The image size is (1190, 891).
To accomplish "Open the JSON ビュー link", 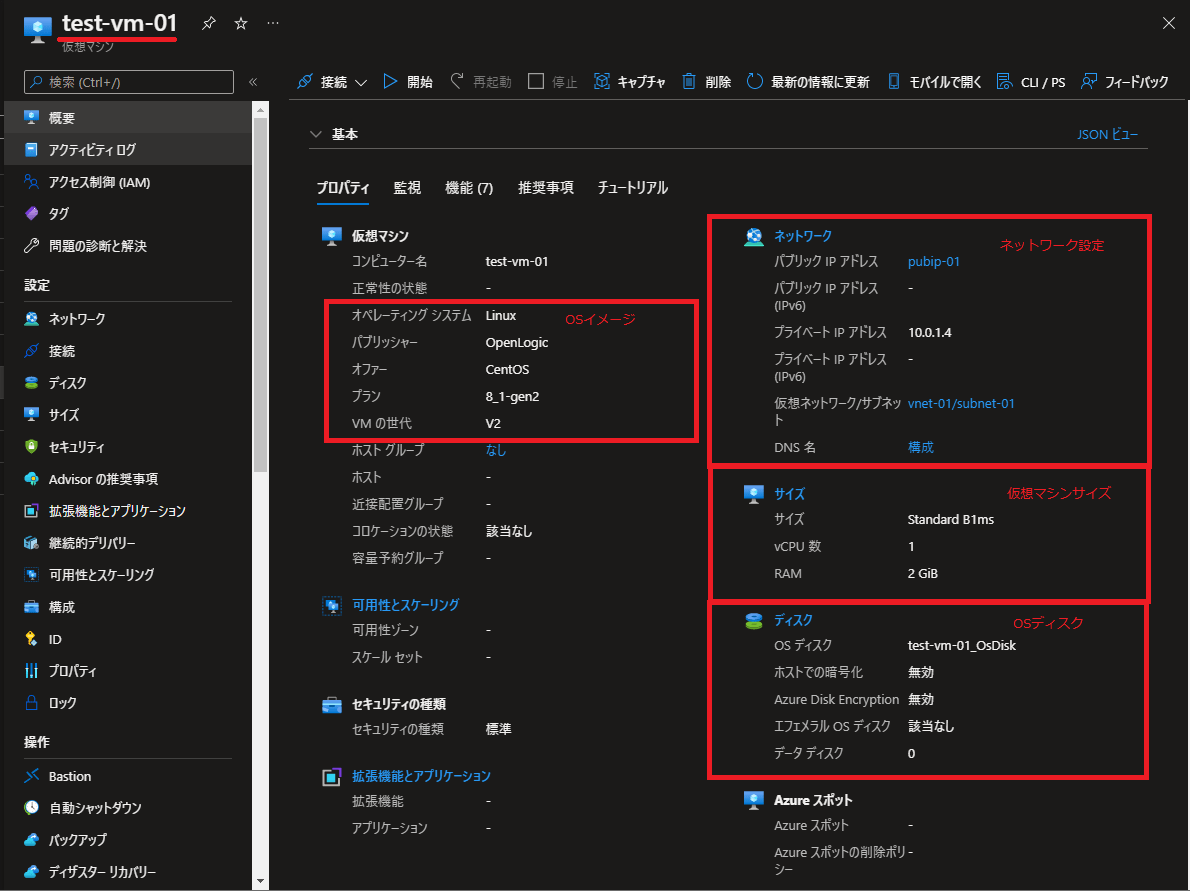I will (x=1107, y=134).
